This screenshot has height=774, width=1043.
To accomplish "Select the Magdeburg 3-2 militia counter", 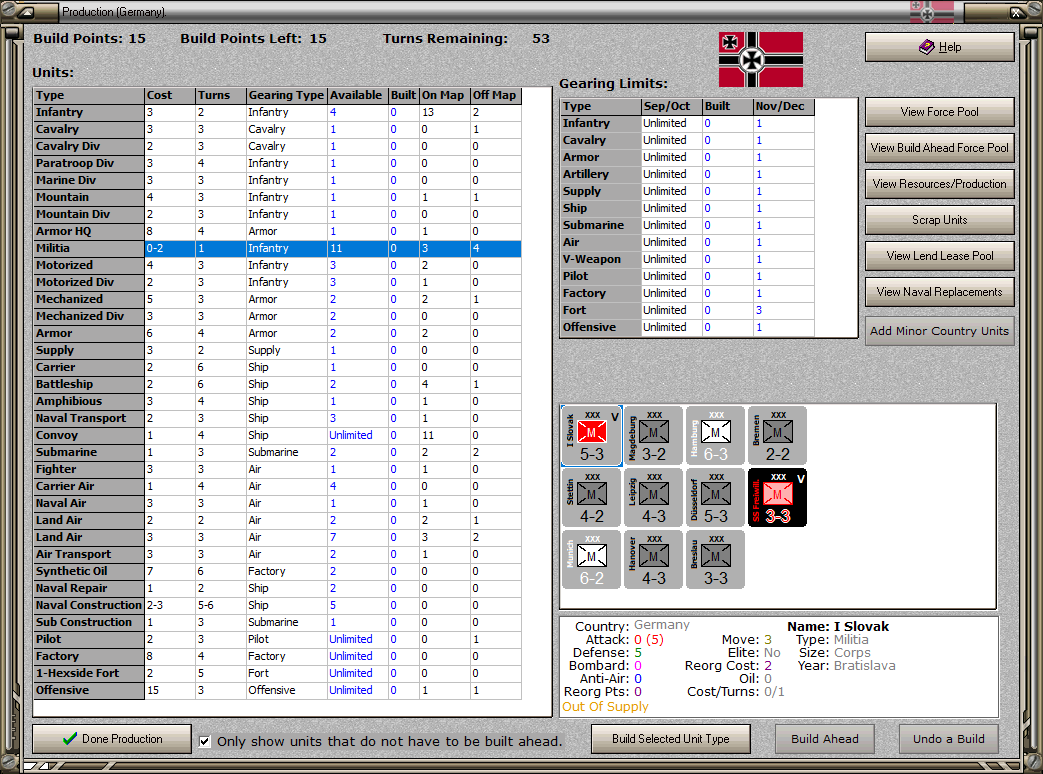I will 653,436.
